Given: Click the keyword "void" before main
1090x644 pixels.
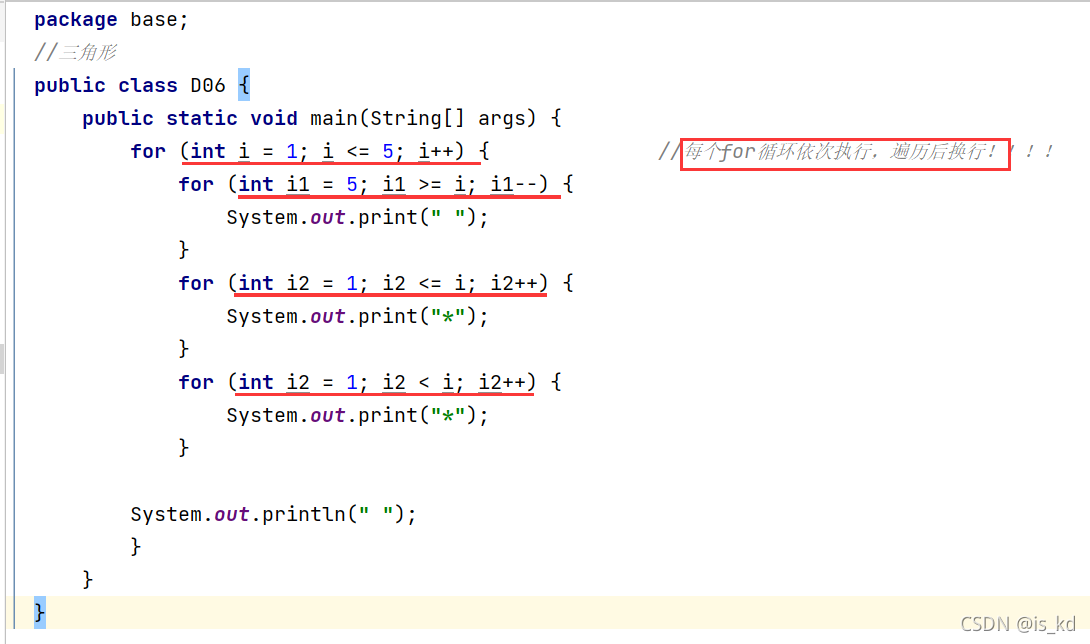Looking at the screenshot, I should (274, 118).
